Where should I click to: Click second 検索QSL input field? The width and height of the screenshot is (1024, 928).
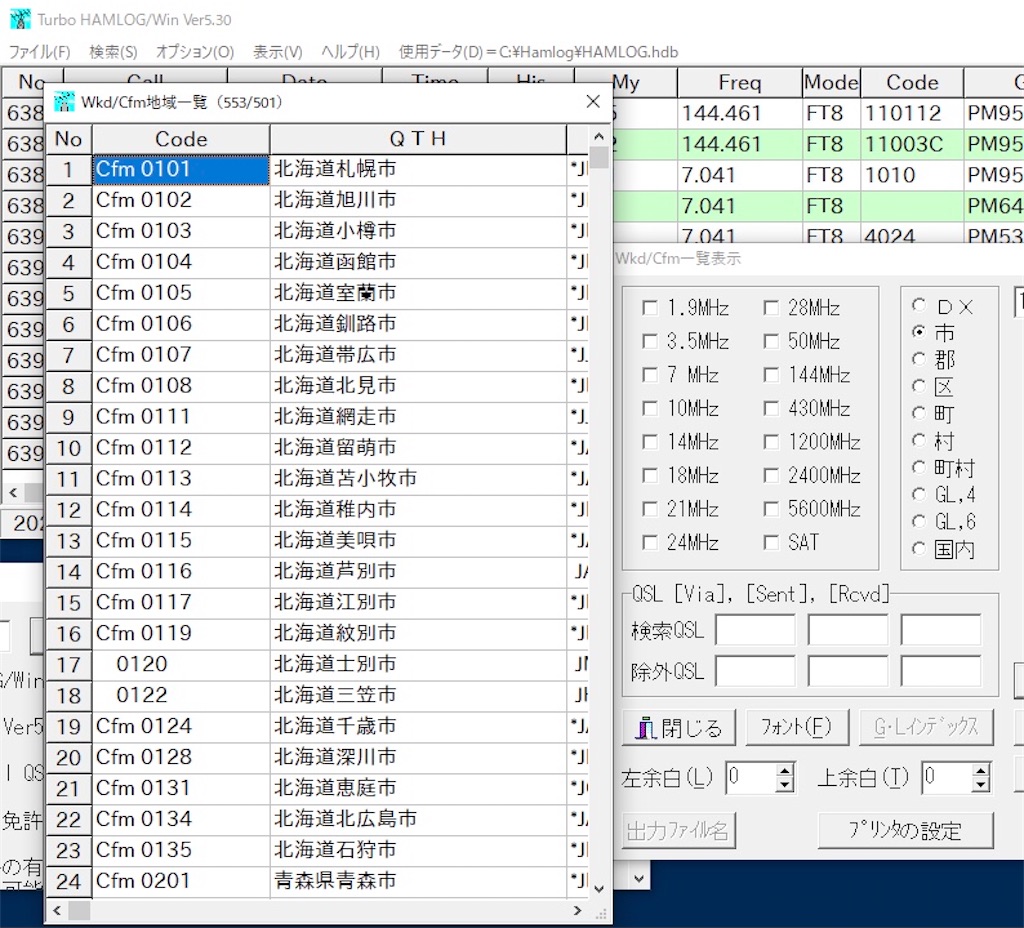tap(848, 630)
